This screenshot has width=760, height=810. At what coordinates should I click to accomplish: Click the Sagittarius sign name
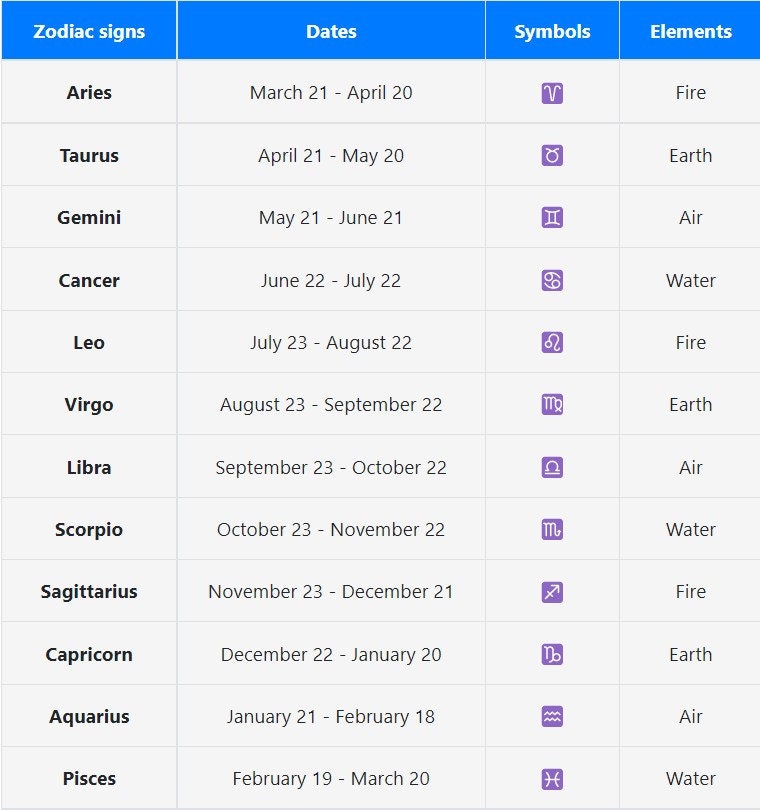[x=89, y=592]
